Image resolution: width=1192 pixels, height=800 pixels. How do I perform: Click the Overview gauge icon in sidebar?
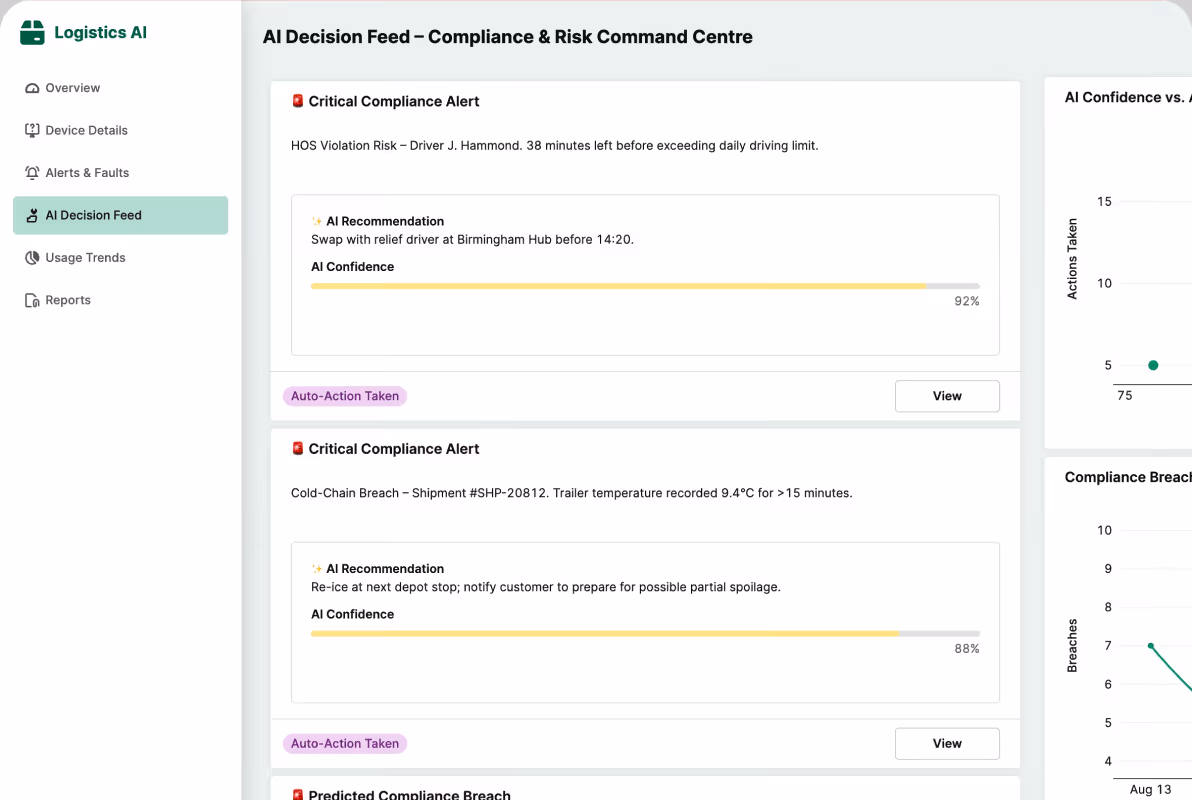tap(32, 88)
